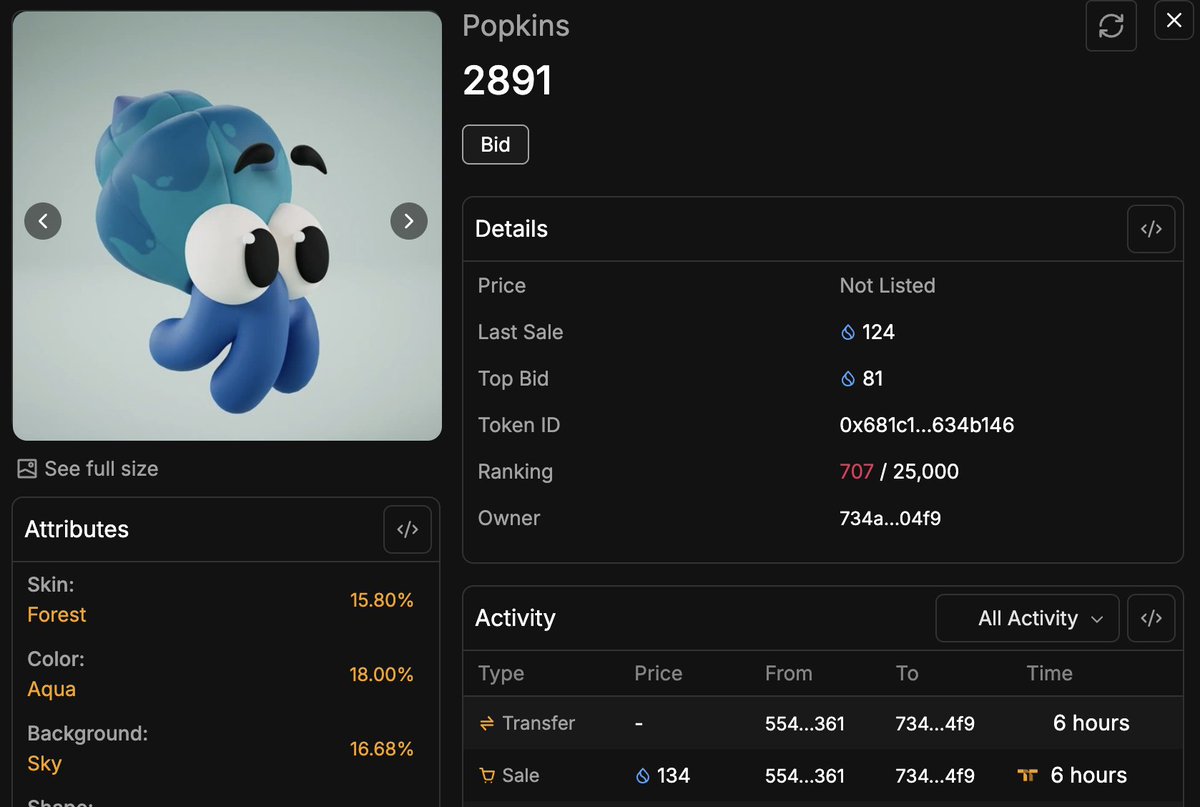
Task: Click the From column header
Action: 789,673
